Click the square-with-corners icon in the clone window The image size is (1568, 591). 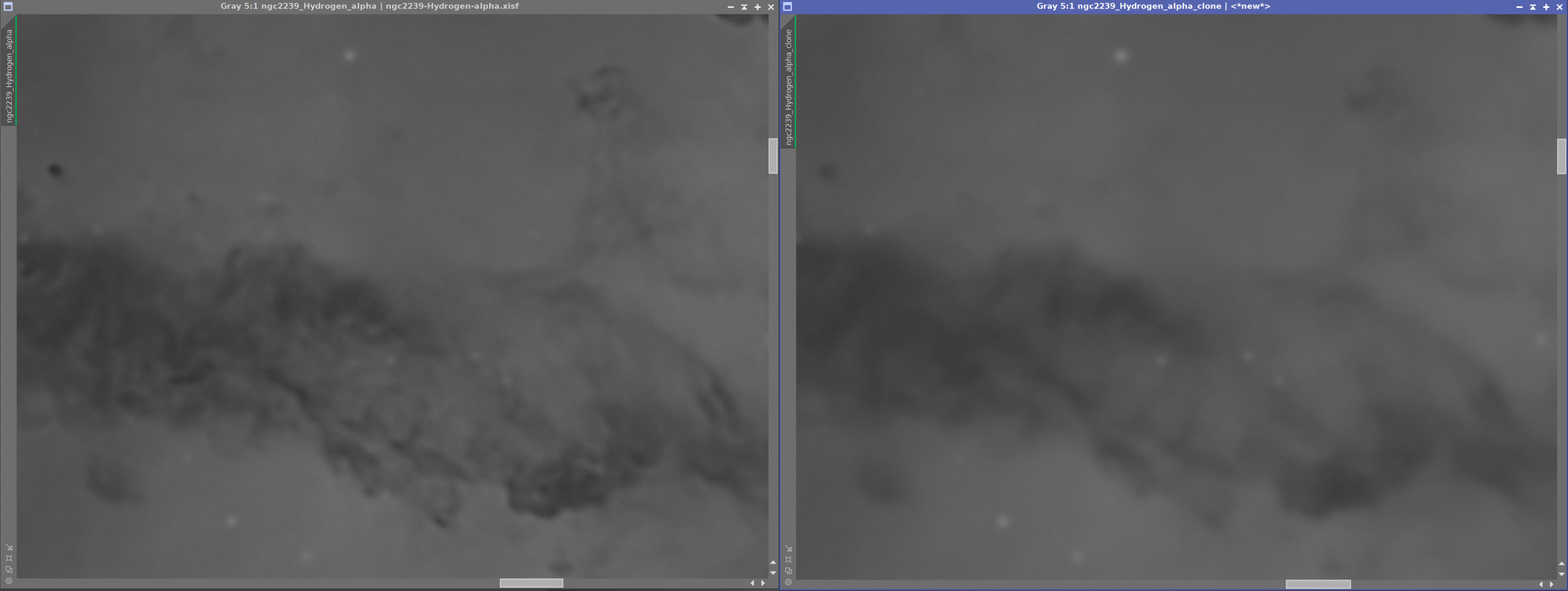(788, 559)
